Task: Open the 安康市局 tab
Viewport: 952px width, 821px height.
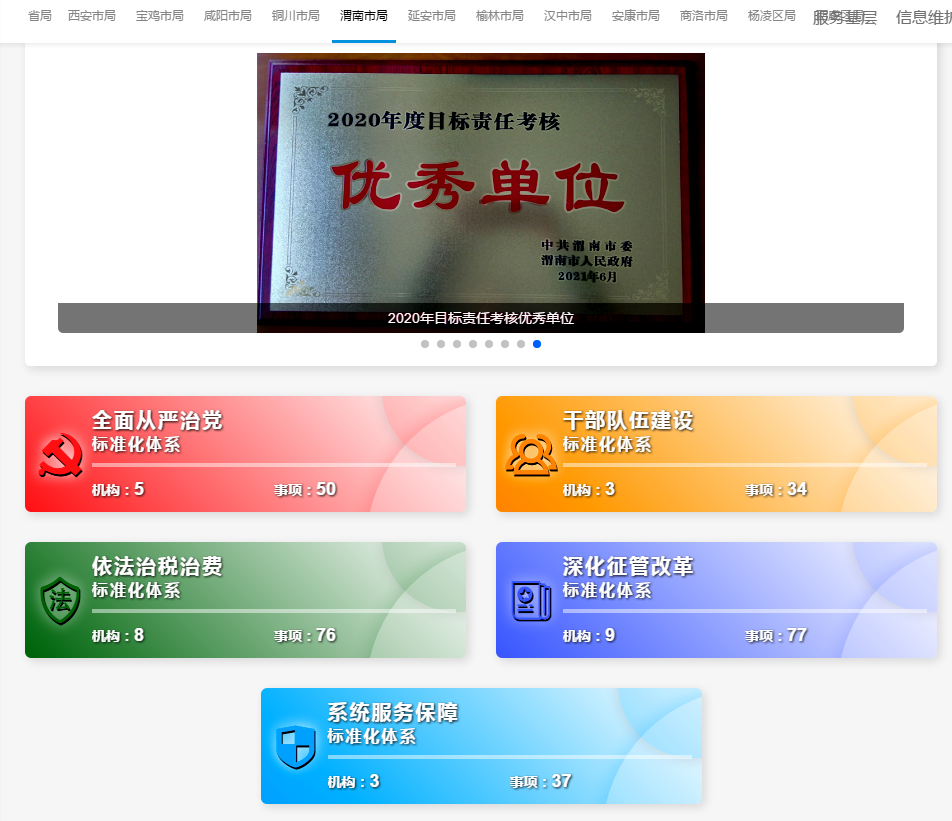Action: coord(636,16)
